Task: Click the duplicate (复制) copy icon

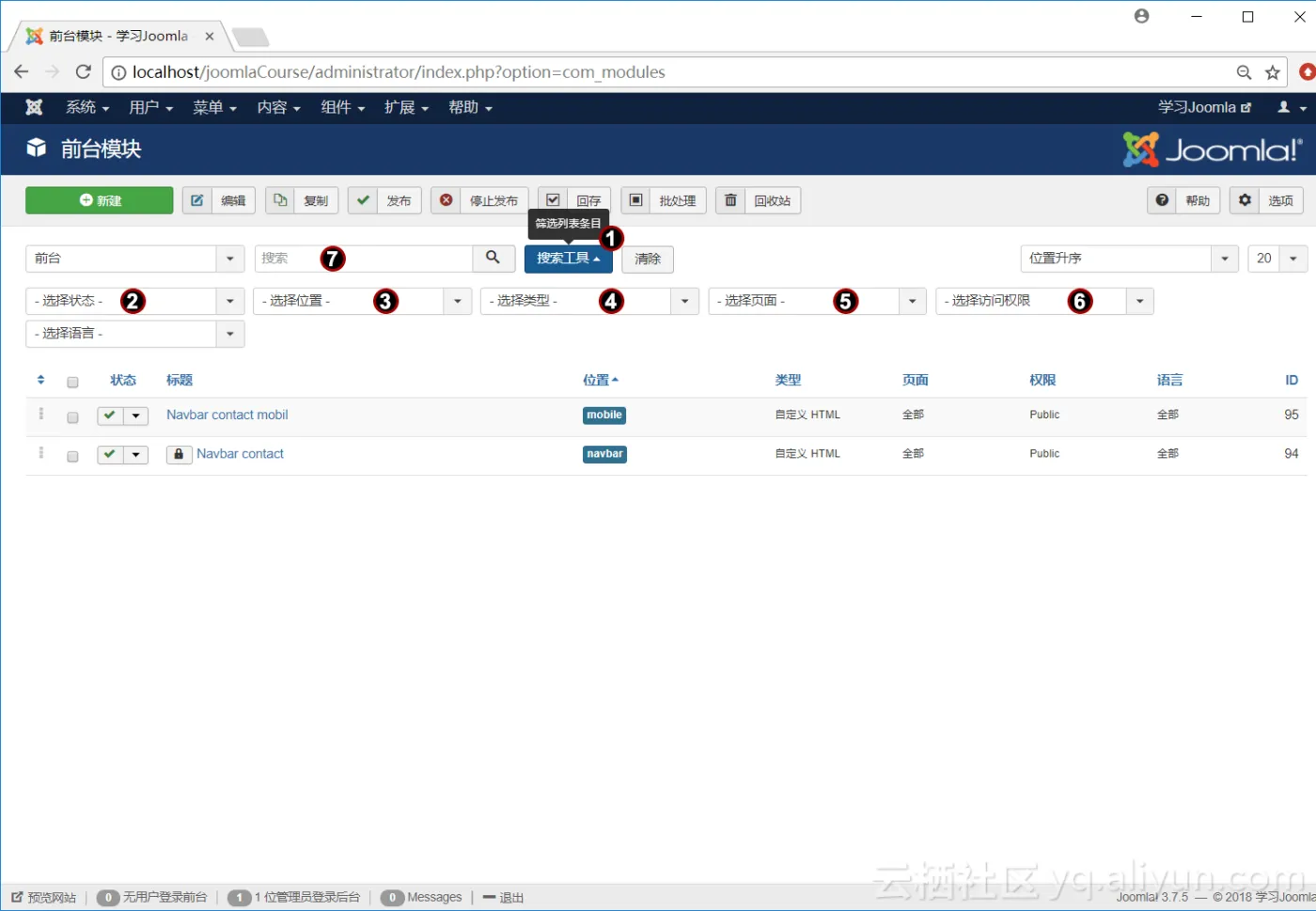Action: tap(280, 200)
